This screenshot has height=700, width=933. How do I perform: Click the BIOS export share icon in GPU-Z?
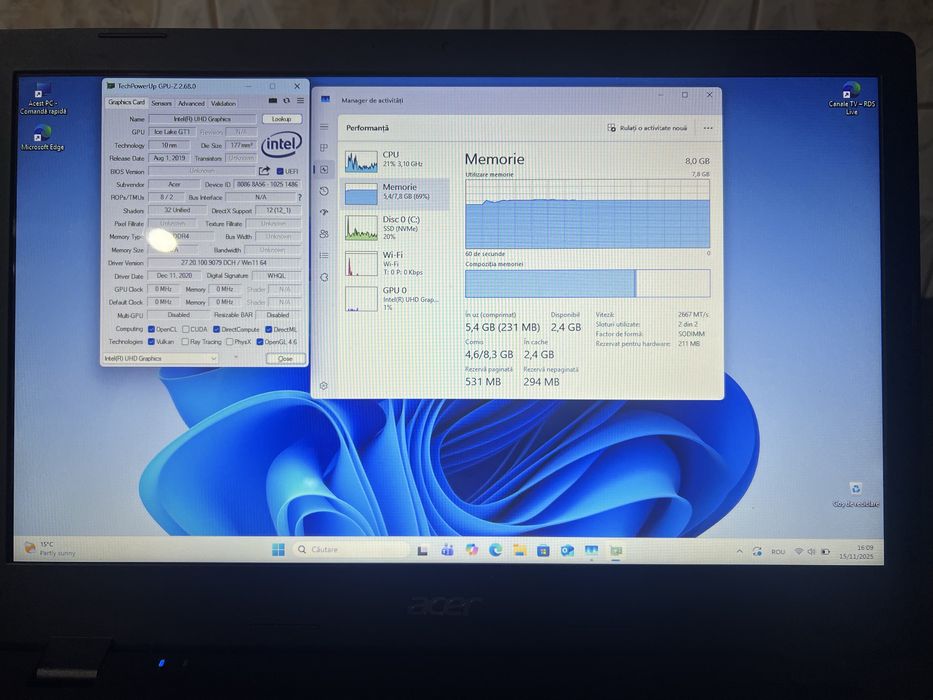(x=265, y=171)
